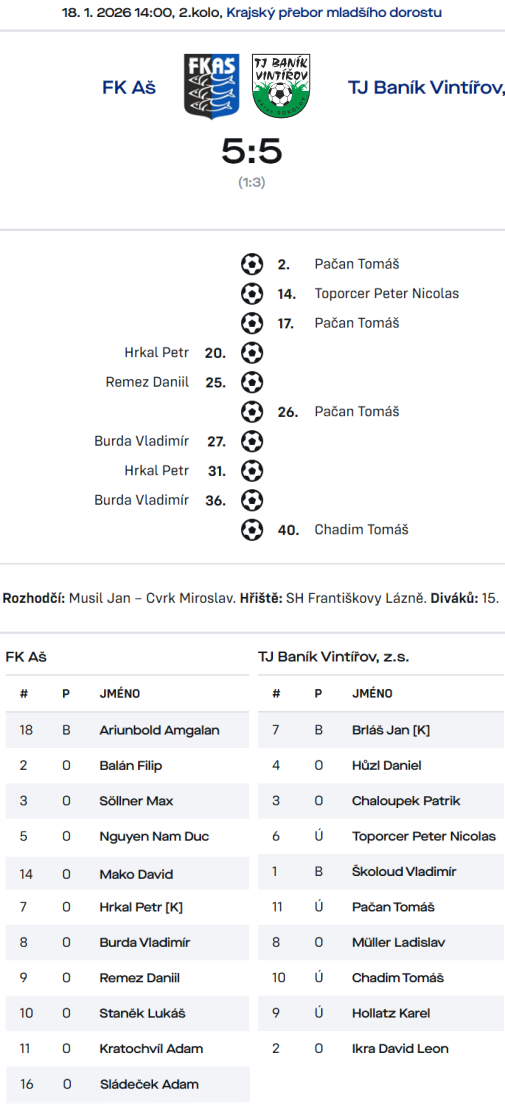Click the JMÉNO column header in the FK Aš table
The width and height of the screenshot is (505, 1104).
pos(120,694)
